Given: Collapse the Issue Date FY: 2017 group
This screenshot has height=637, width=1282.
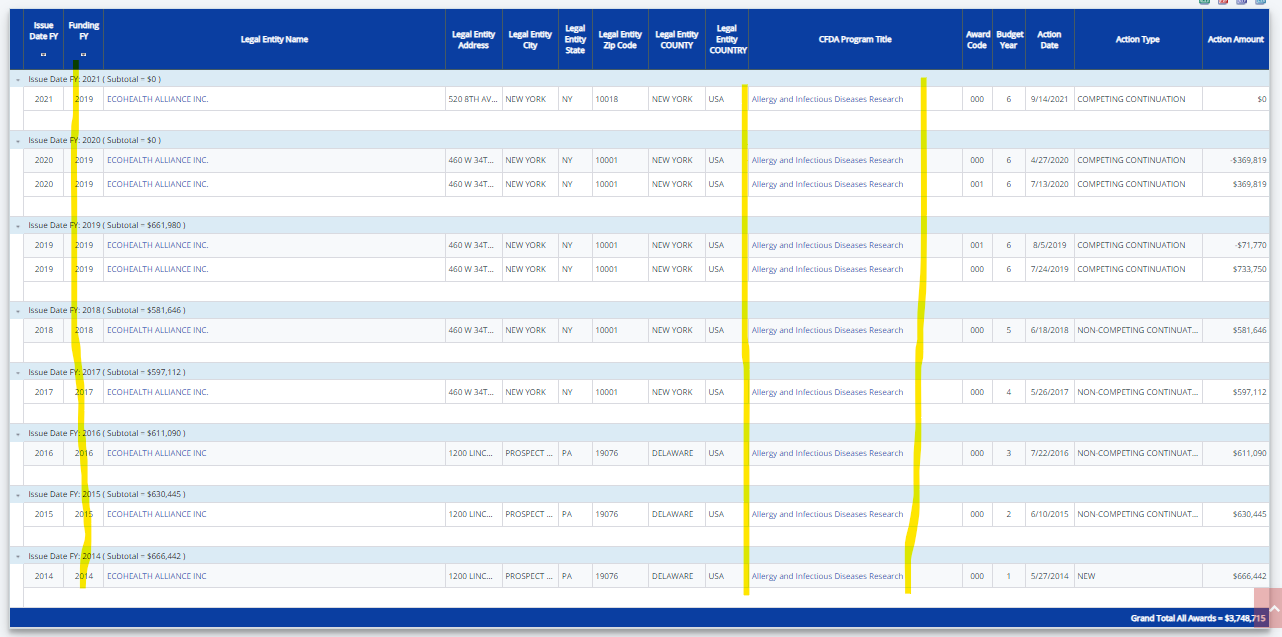Looking at the screenshot, I should (x=17, y=372).
